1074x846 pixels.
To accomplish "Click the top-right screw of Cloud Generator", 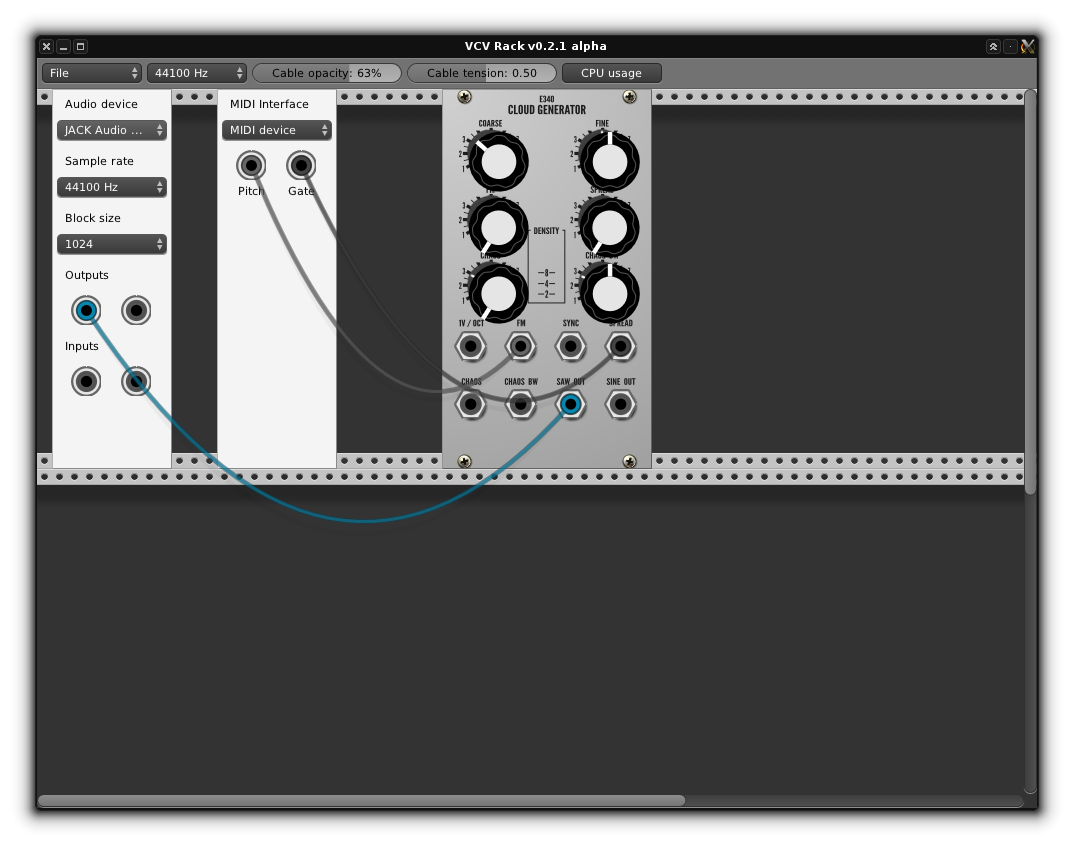I will point(629,97).
